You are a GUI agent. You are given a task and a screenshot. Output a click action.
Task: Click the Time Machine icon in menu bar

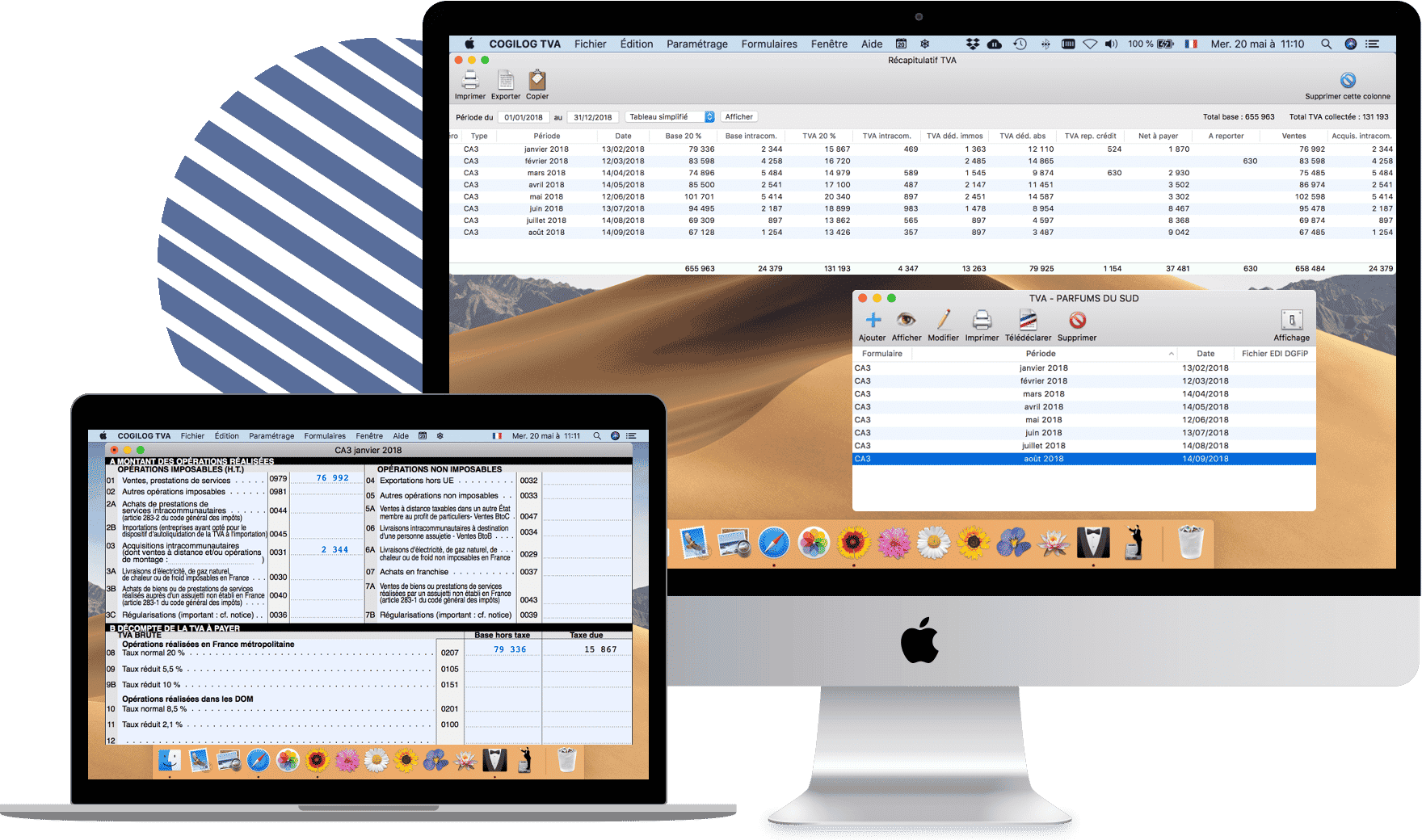(1020, 44)
